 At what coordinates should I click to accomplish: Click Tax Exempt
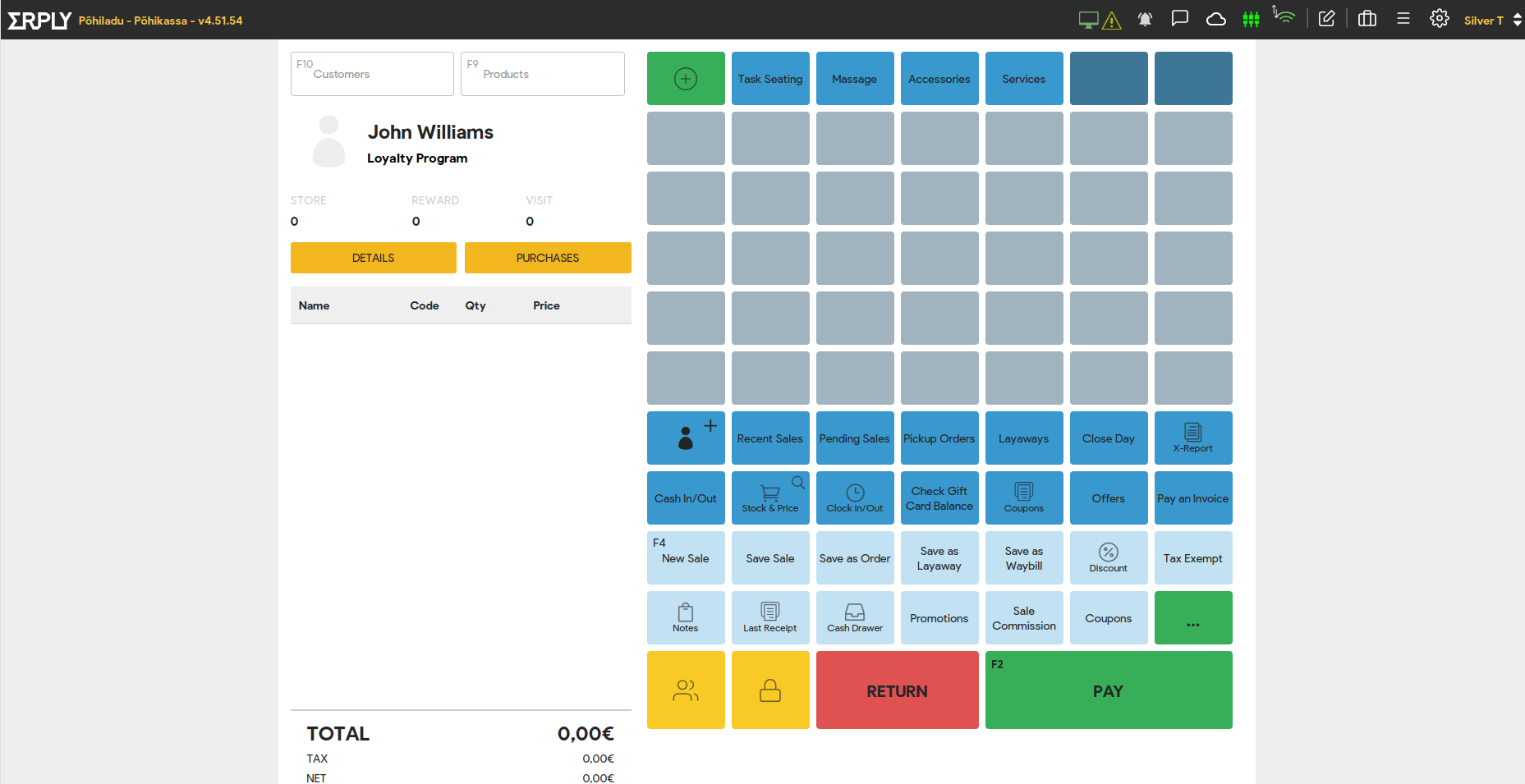click(x=1193, y=558)
